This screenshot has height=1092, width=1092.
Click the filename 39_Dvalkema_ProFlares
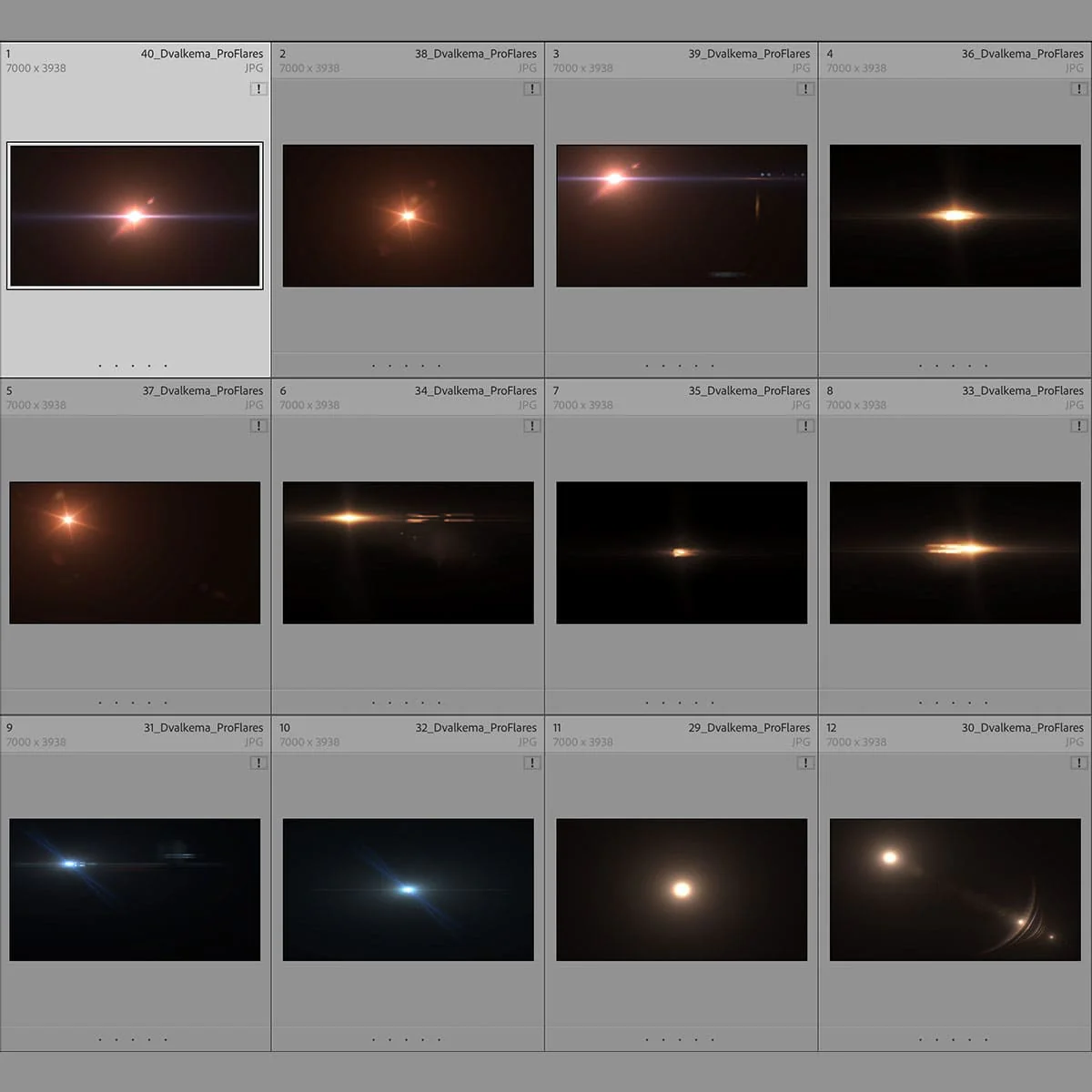[x=749, y=54]
